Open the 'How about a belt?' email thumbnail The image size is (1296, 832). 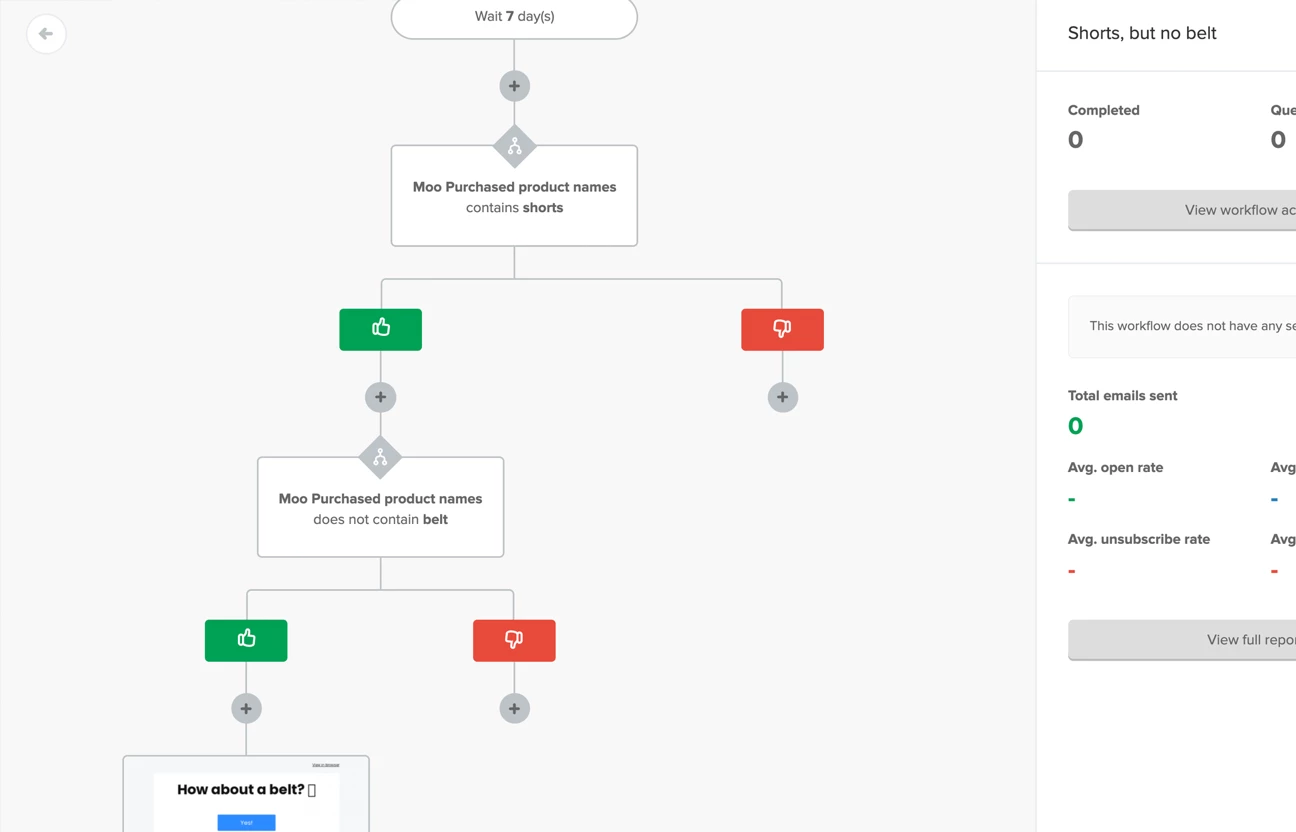(x=246, y=794)
